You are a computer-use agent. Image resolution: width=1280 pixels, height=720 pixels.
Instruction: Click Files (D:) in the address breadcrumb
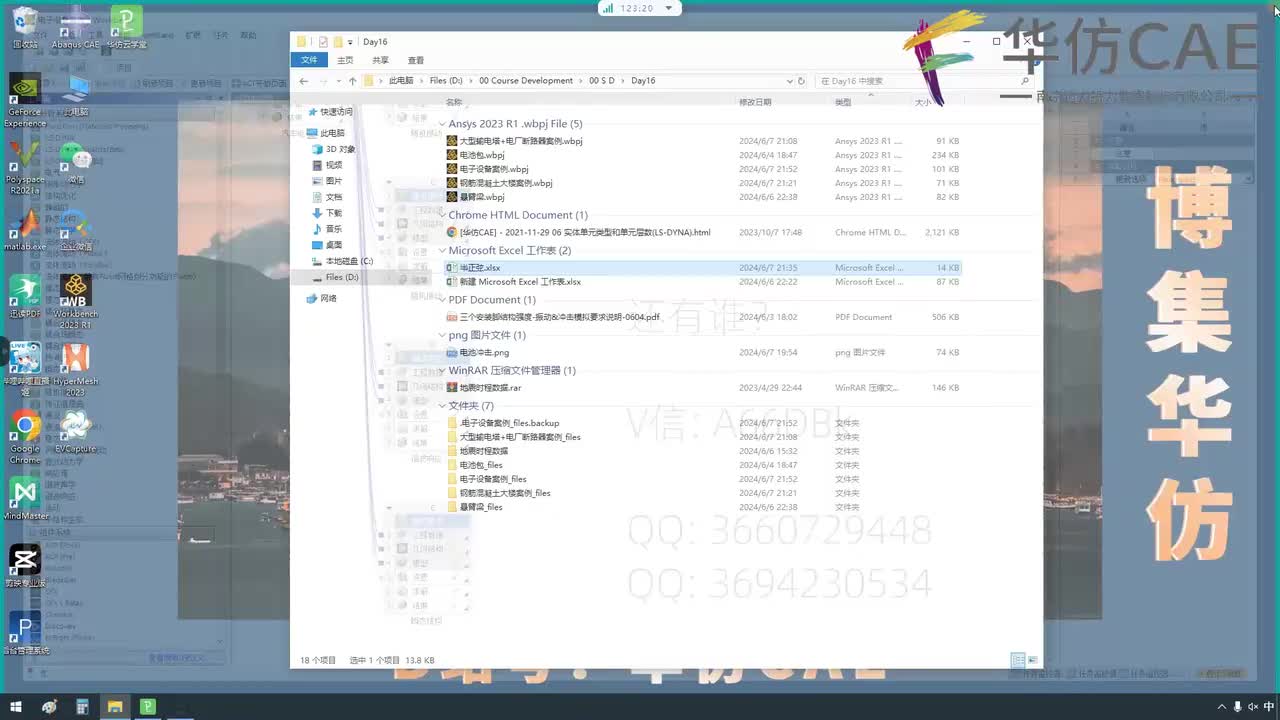coord(446,81)
